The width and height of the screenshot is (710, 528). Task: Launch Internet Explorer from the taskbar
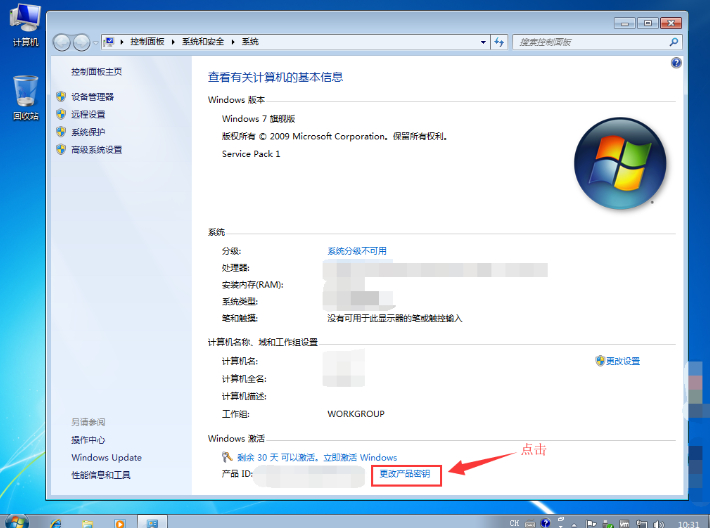click(56, 523)
